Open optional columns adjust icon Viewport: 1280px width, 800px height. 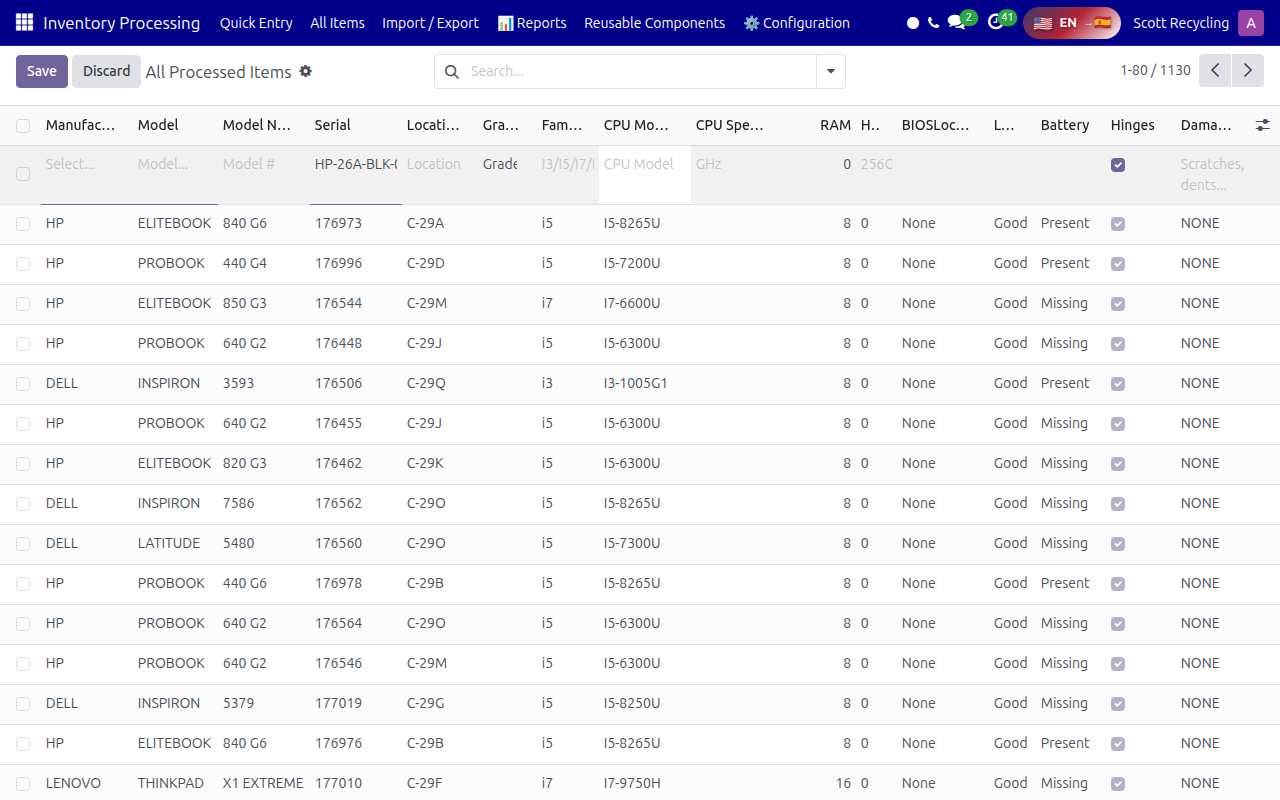[1263, 125]
